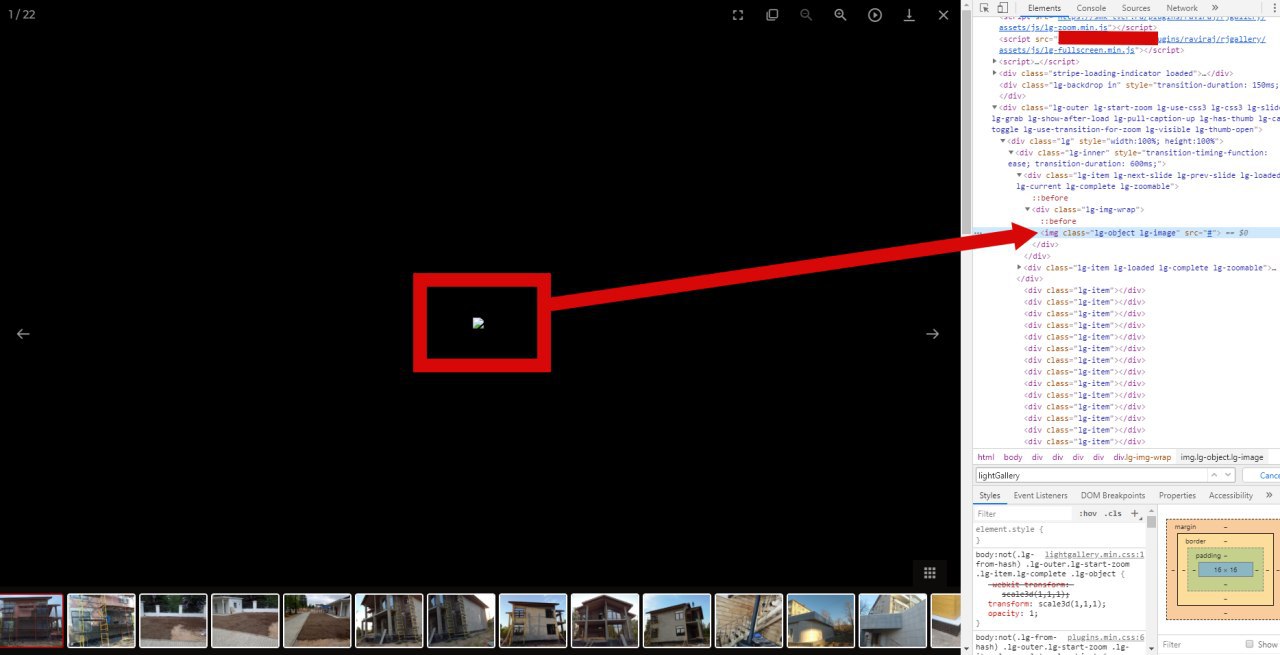The height and width of the screenshot is (655, 1280).
Task: Open the plugins.min.css:6 source link
Action: coord(1105,637)
